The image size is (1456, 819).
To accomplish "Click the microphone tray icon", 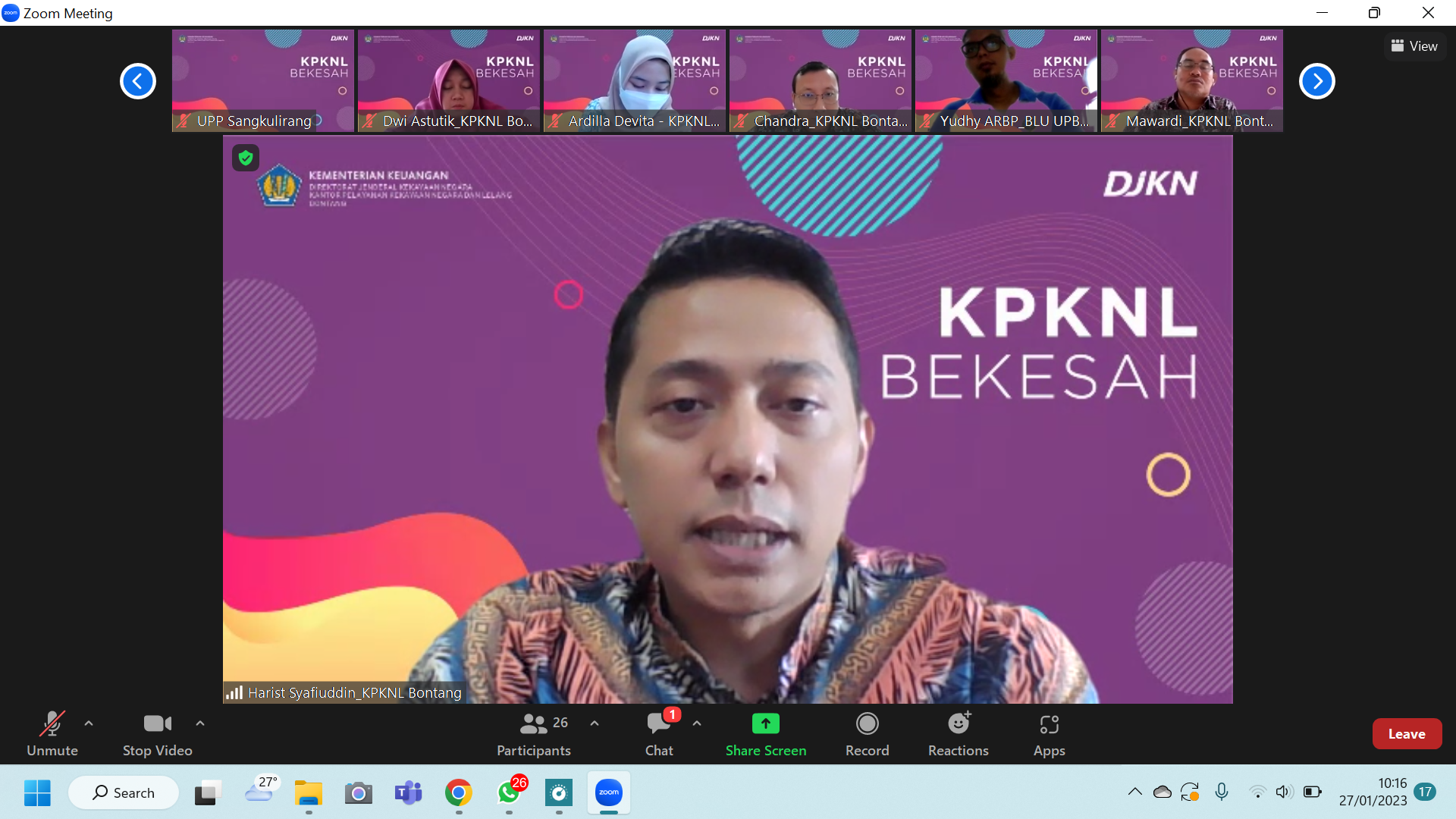I will pyautogui.click(x=1222, y=792).
